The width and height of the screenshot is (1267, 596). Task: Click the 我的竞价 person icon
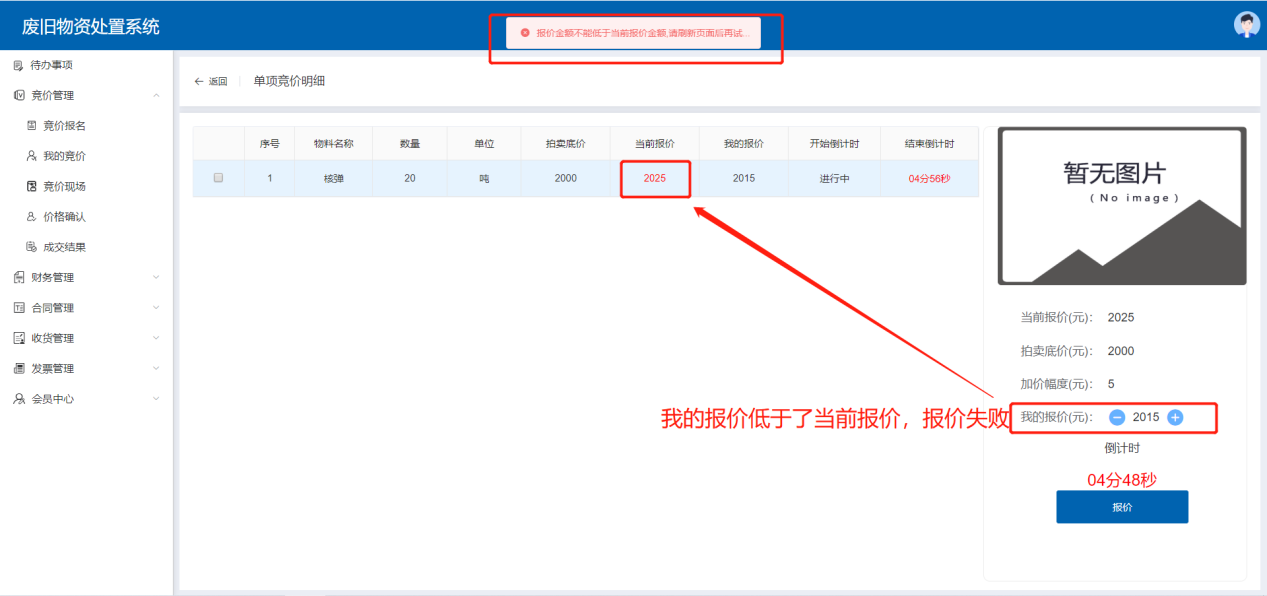tap(31, 156)
